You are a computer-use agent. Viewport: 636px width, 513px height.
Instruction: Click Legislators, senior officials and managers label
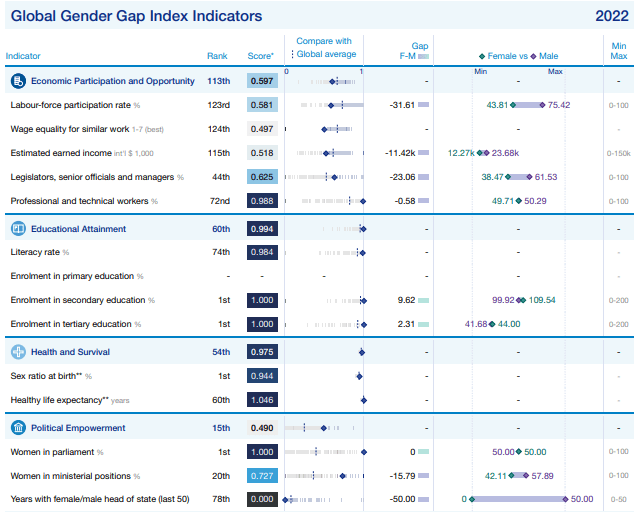coord(97,177)
